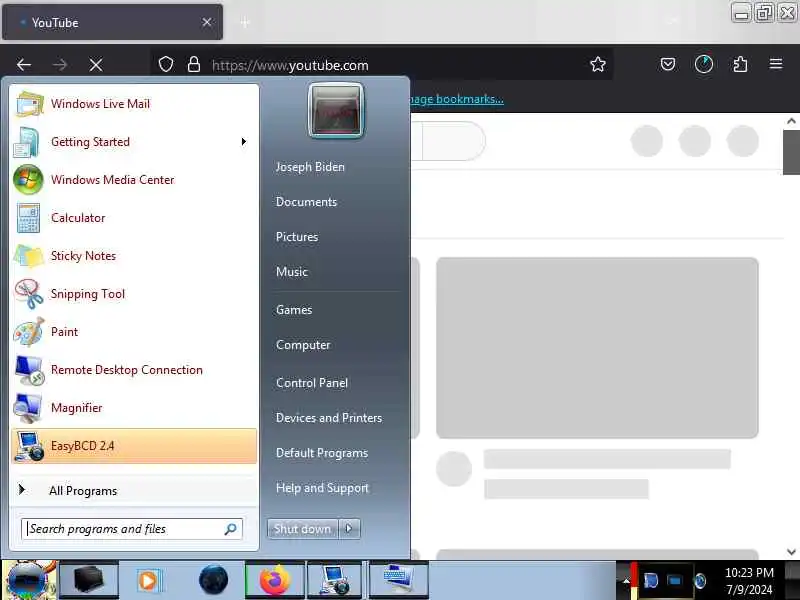
Task: Click the dark globe taskbar icon
Action: [213, 580]
